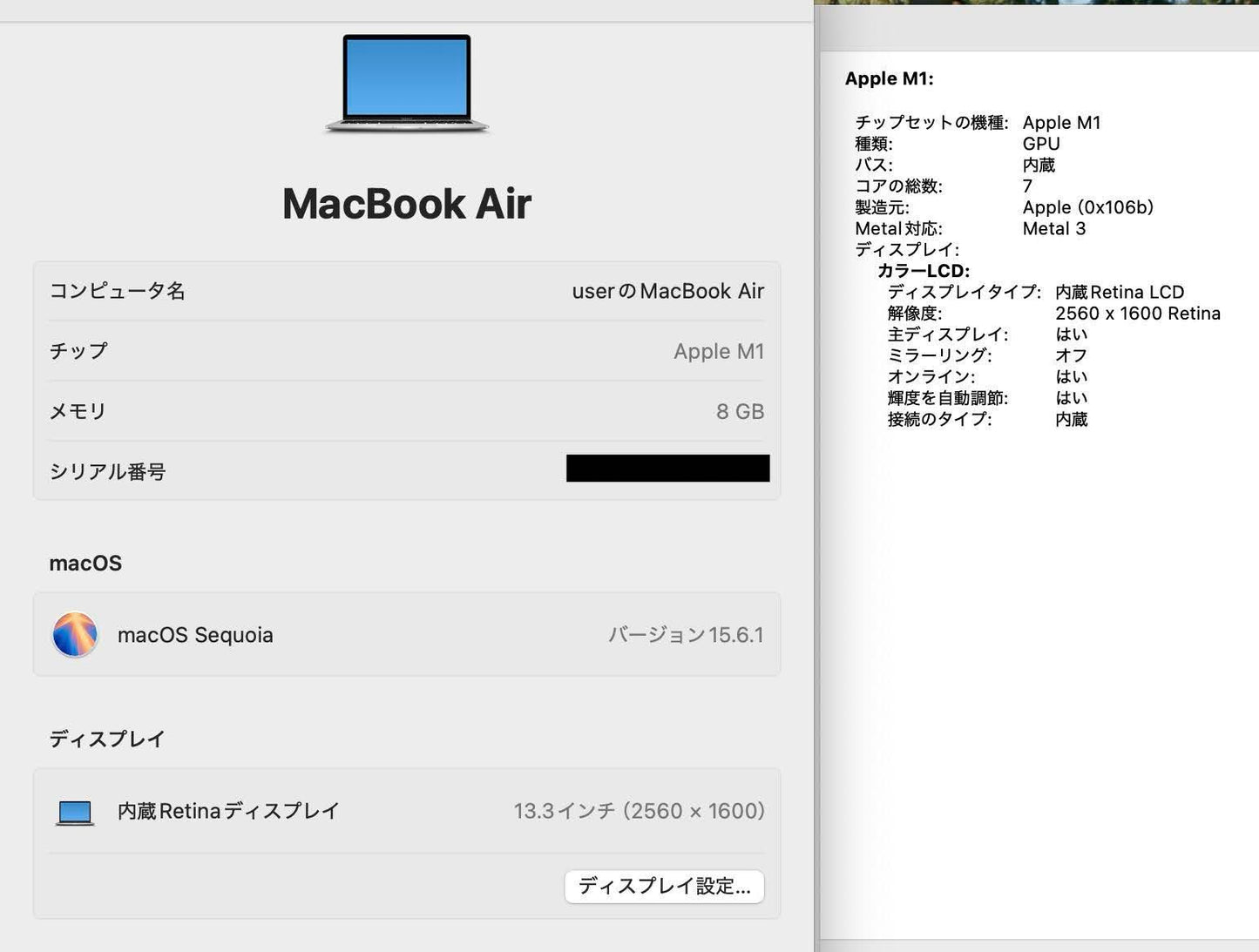Select the macOS section header
This screenshot has height=952, width=1259.
tap(85, 563)
